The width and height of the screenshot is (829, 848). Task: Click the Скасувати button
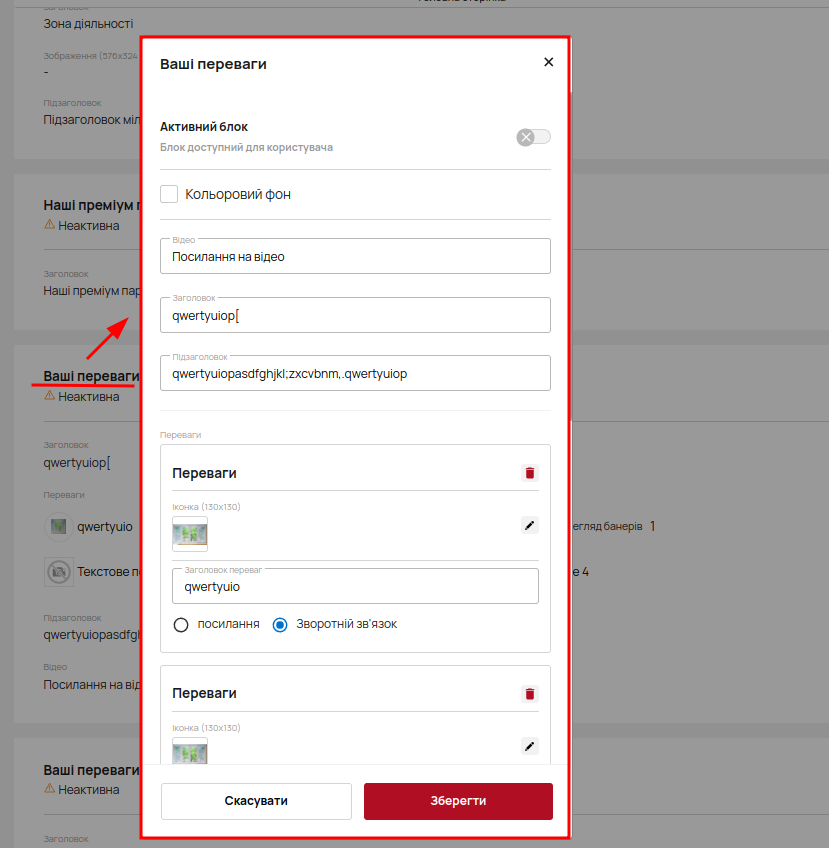pos(256,801)
